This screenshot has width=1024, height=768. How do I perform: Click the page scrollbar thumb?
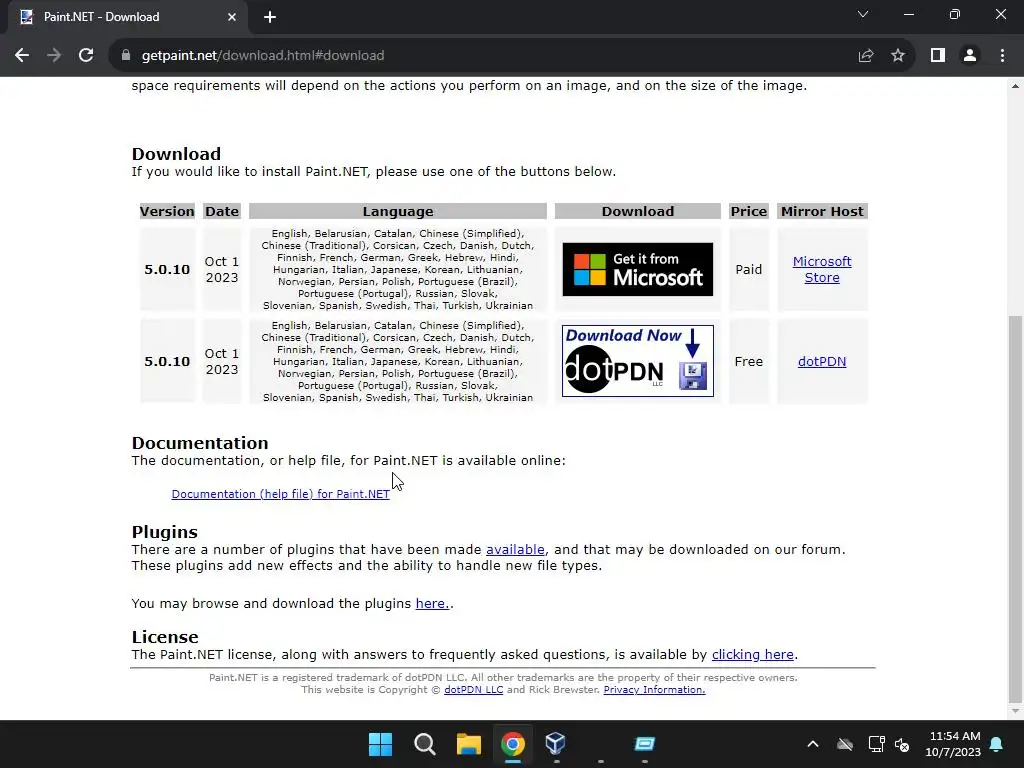click(x=1015, y=509)
